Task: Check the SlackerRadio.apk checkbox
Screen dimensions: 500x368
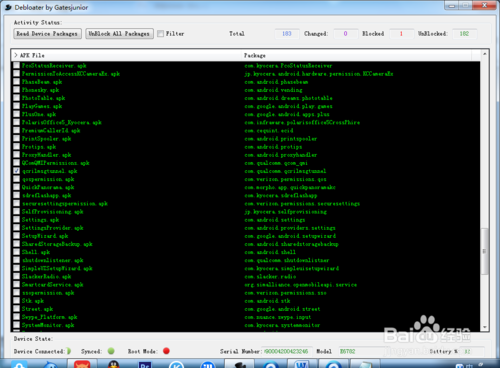Action: coord(16,276)
